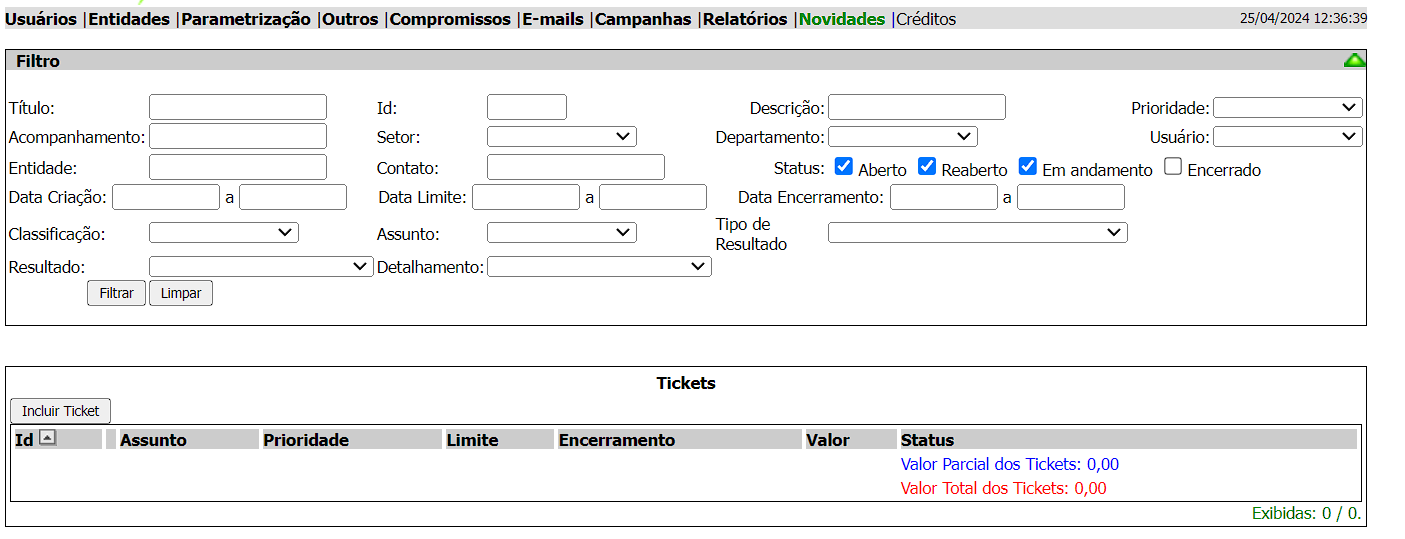Enable the Encerrado status checkbox
Image resolution: width=1405 pixels, height=539 pixels.
tap(1173, 167)
